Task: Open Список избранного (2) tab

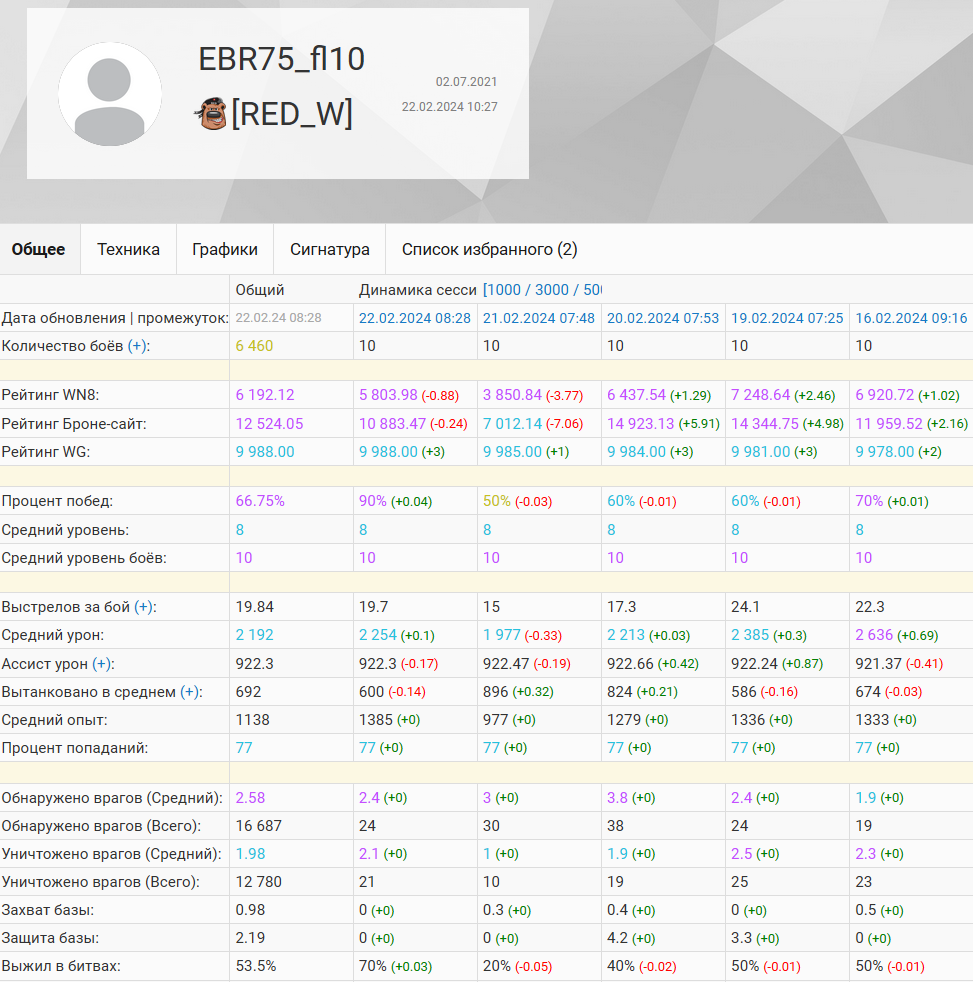Action: point(489,250)
